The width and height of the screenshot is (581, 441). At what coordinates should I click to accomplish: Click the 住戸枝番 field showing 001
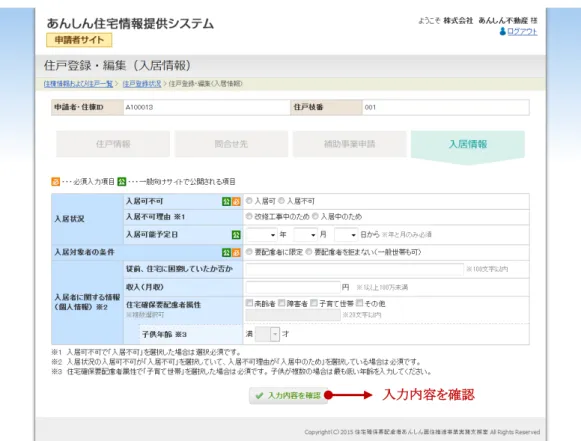point(446,107)
